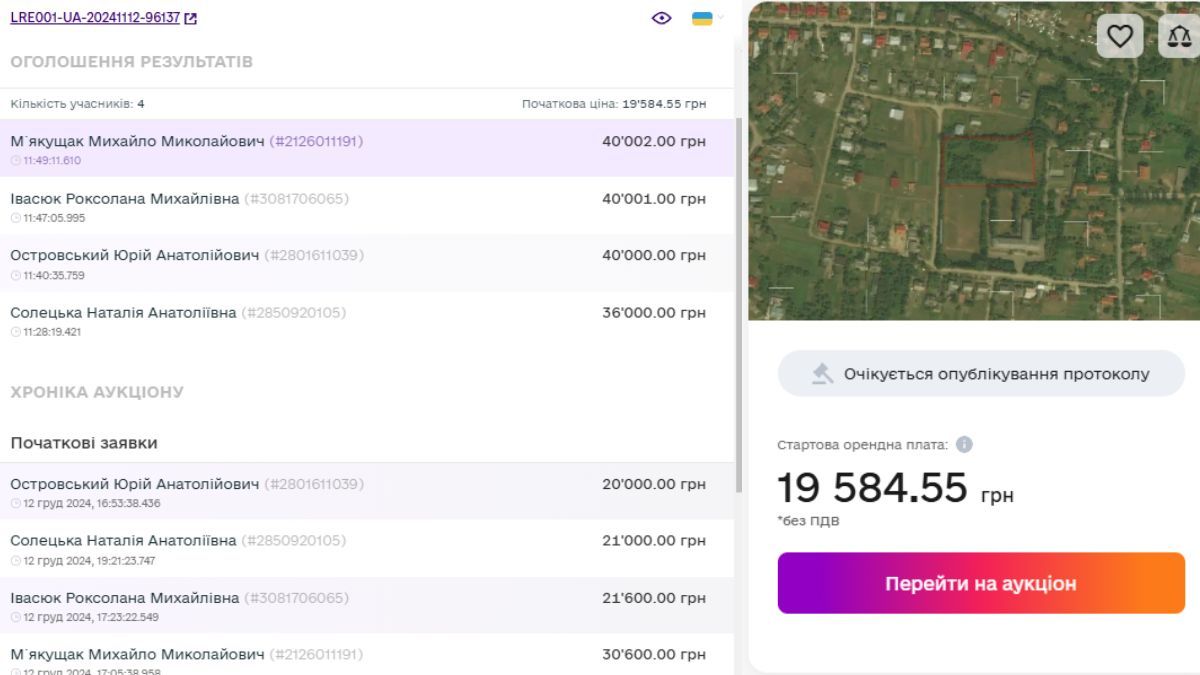This screenshot has height=675, width=1200.
Task: Click the info icon beside Стартова орендна плата
Action: point(964,445)
